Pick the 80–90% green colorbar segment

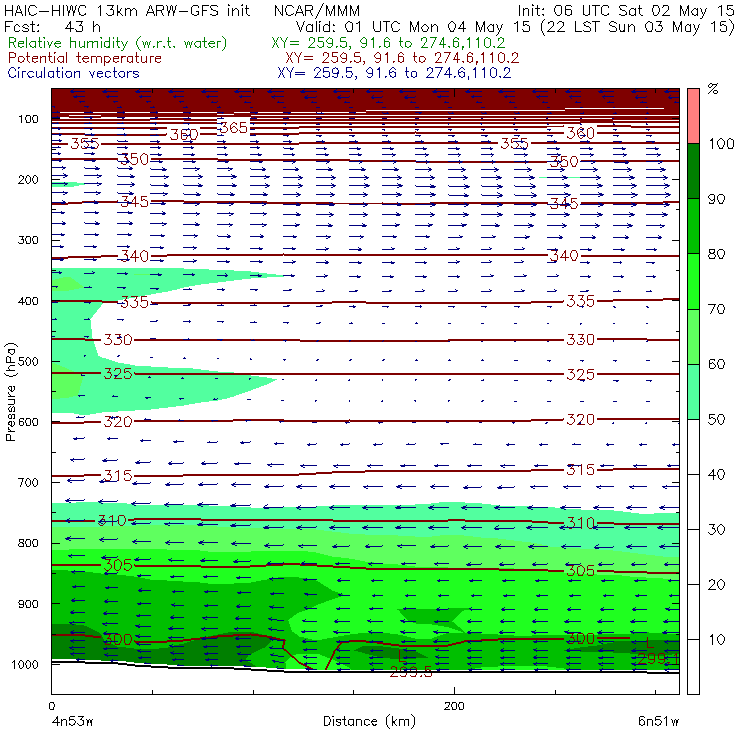693,226
